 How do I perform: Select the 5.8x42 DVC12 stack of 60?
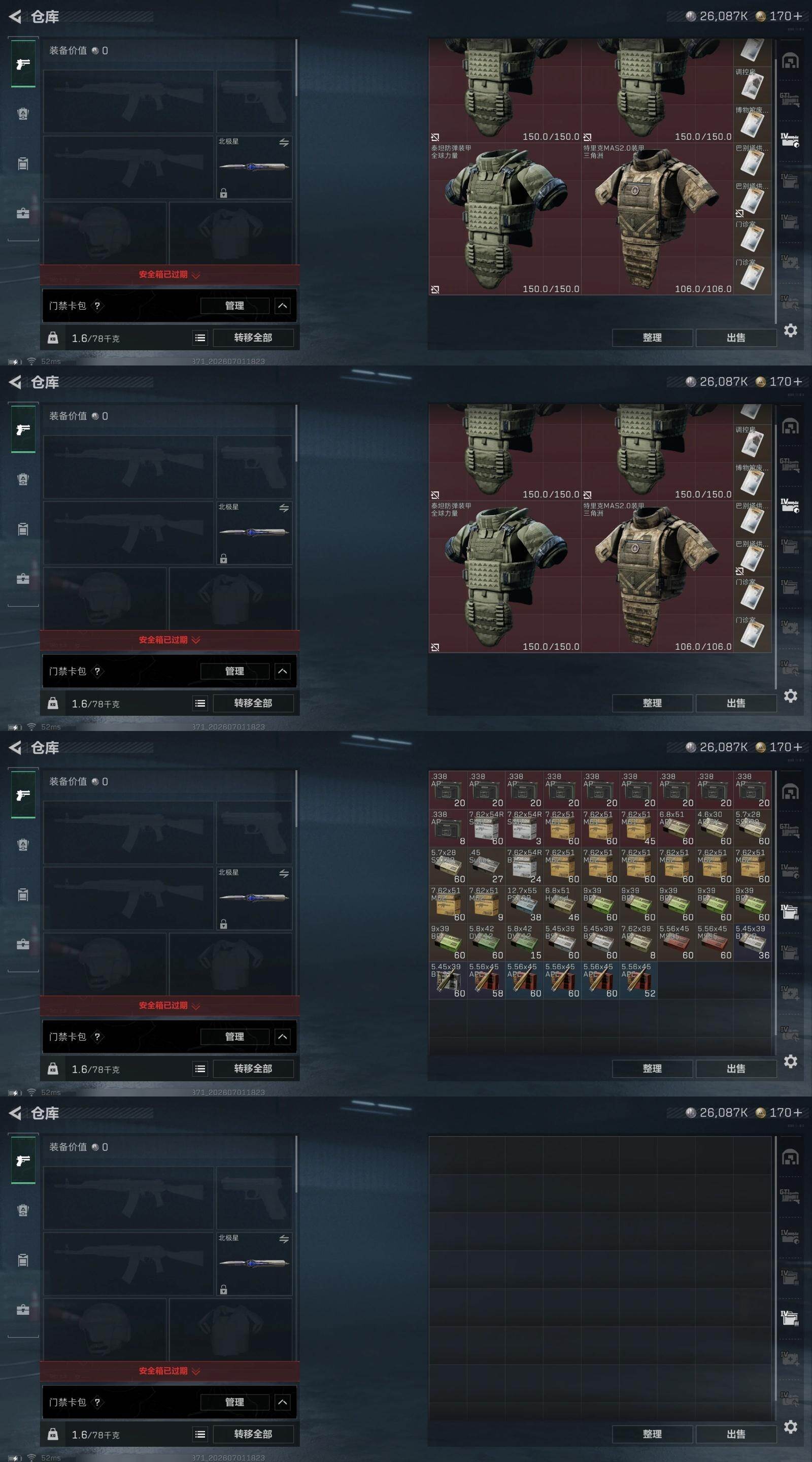pos(486,942)
